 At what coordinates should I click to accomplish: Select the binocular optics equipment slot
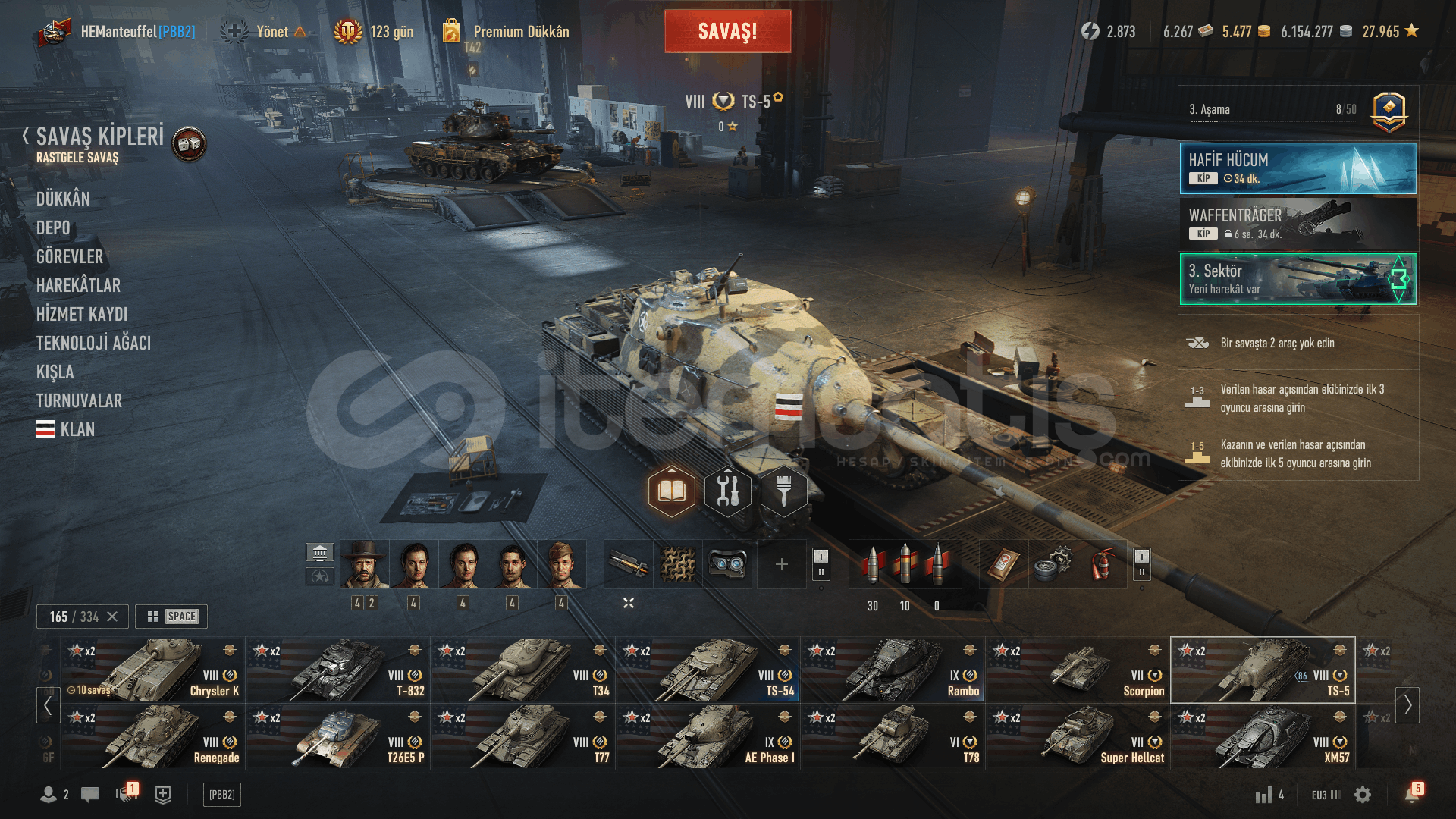726,564
